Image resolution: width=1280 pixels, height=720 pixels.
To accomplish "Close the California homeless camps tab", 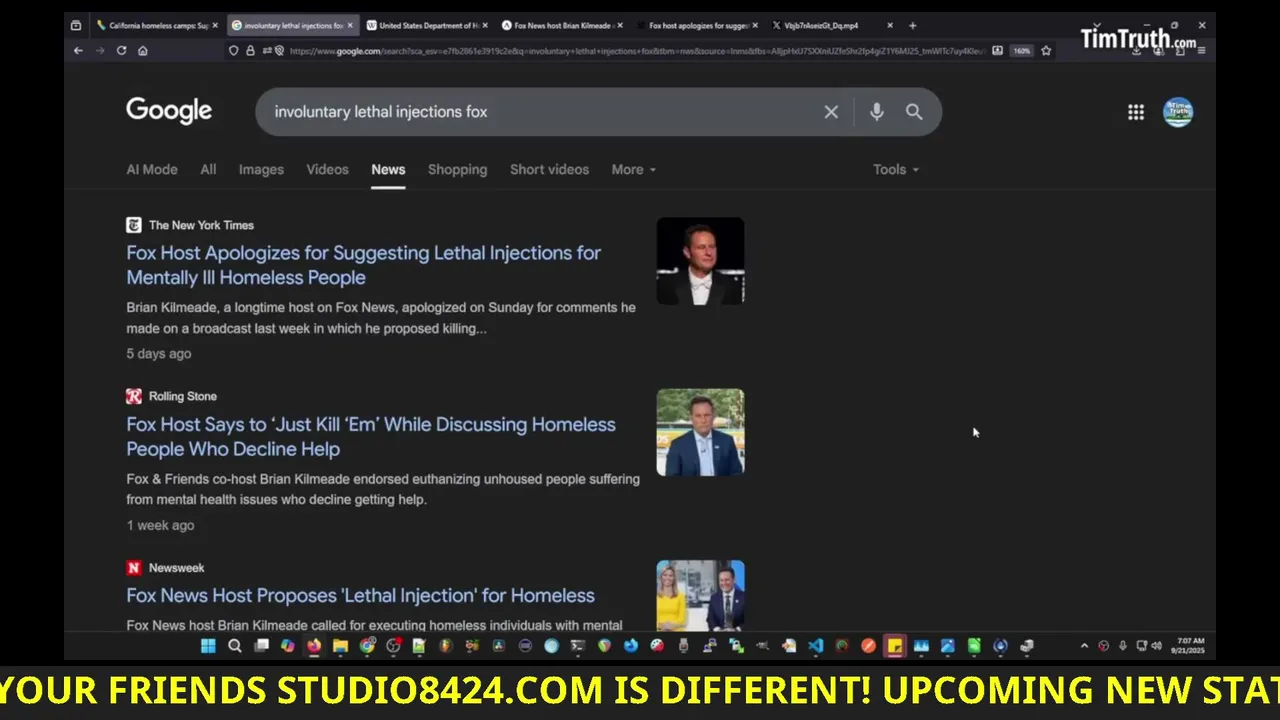I will [215, 26].
